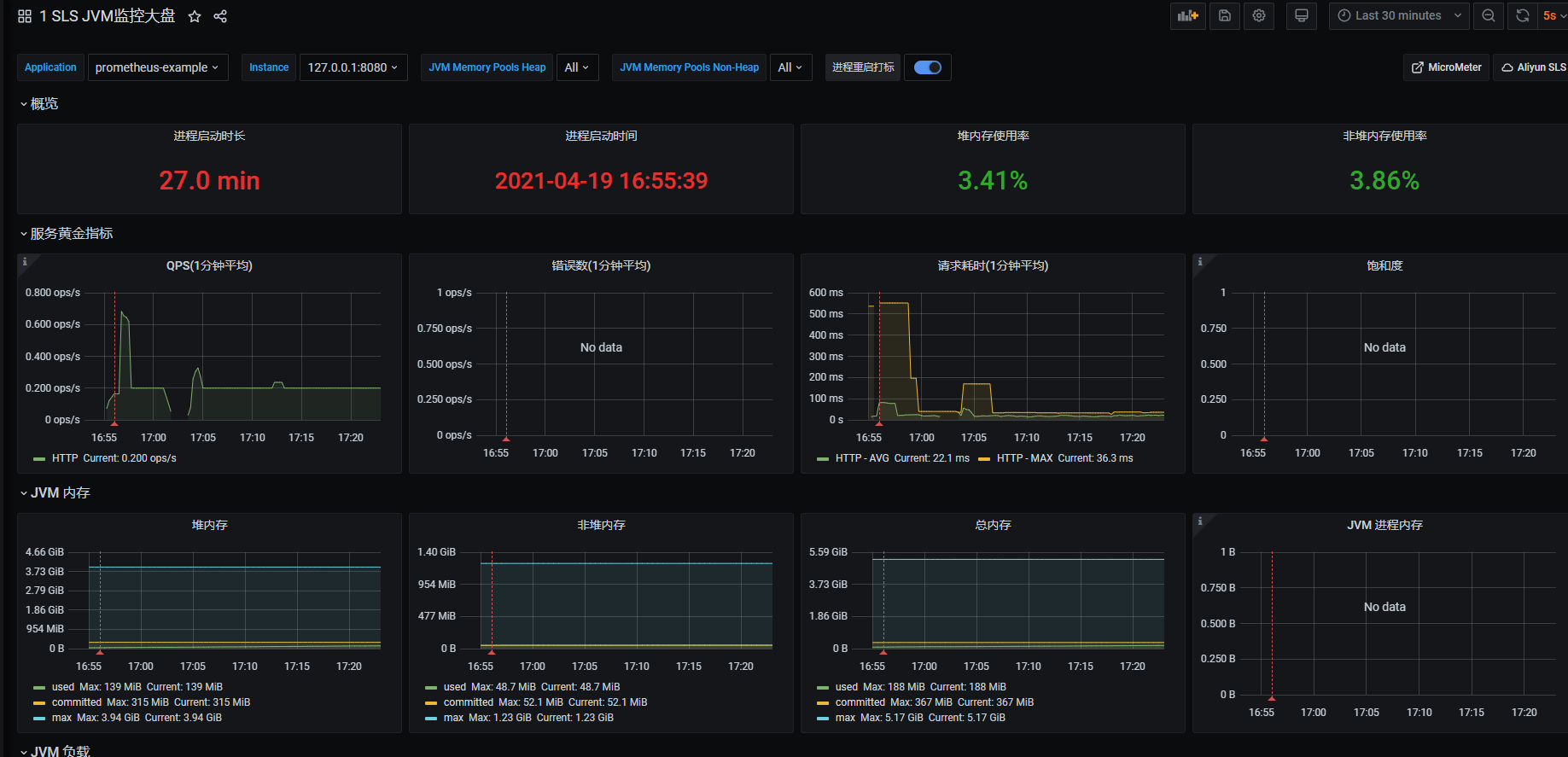Open the Application prometheus-example dropdown
This screenshot has height=757, width=1568.
[x=157, y=67]
